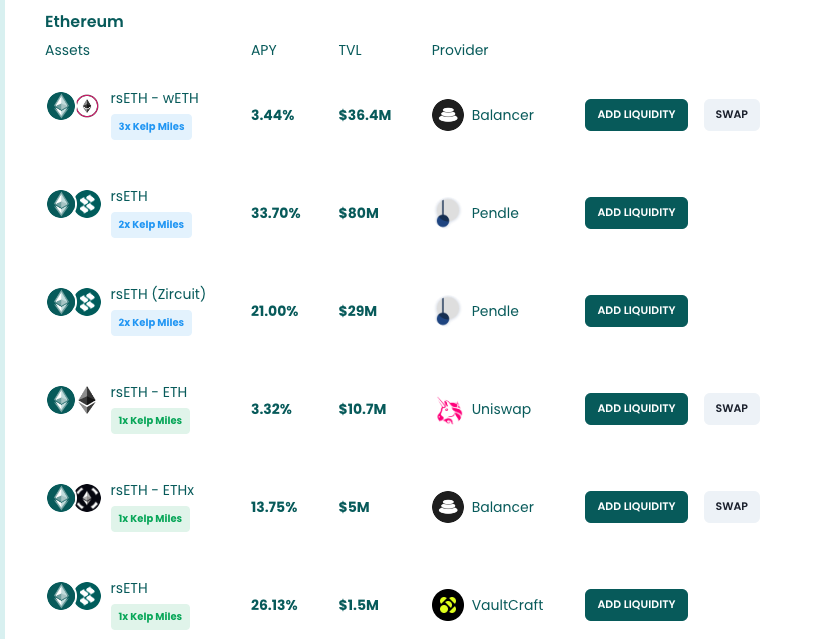Add liquidity to rsETH - wETH Balancer pool
818x639 pixels.
pos(636,115)
